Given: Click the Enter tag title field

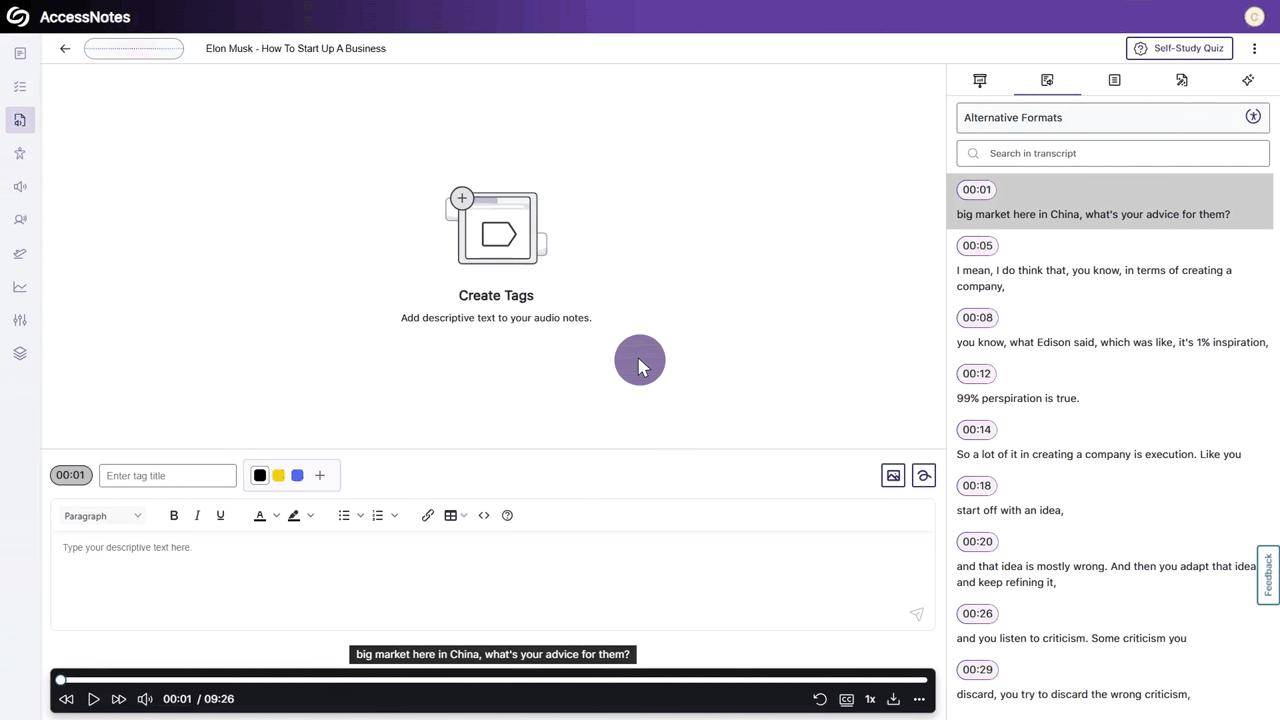Looking at the screenshot, I should tap(168, 476).
